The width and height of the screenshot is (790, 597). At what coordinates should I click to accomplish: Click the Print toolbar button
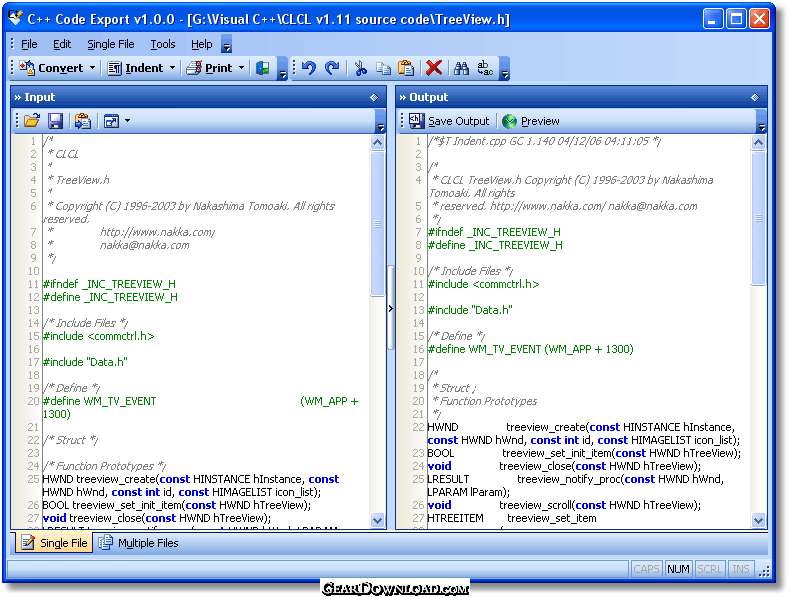[x=209, y=68]
